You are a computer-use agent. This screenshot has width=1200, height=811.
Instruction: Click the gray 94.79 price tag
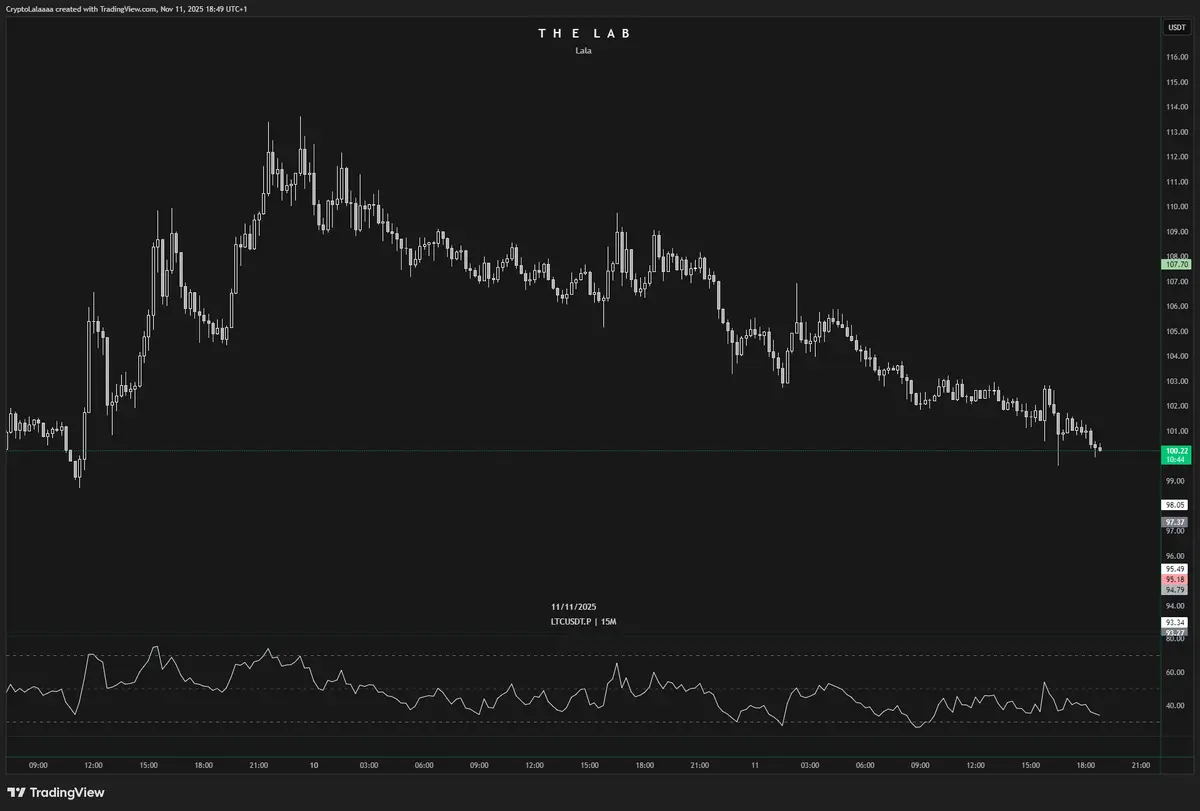coord(1177,589)
